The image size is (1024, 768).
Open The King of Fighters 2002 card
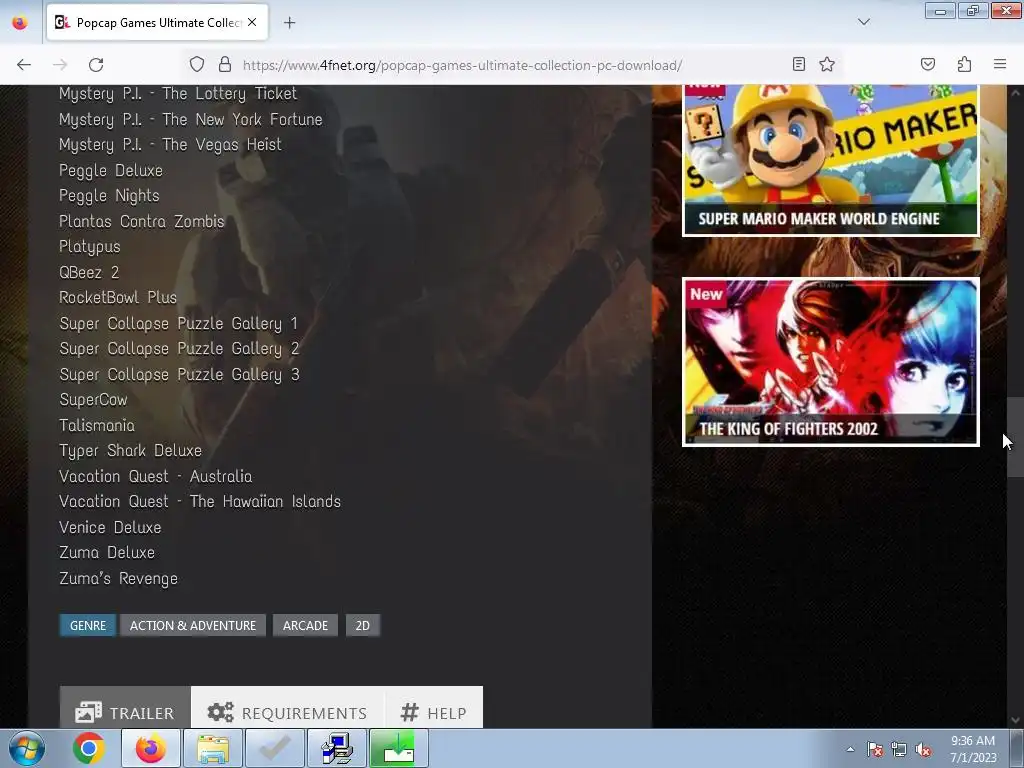831,362
